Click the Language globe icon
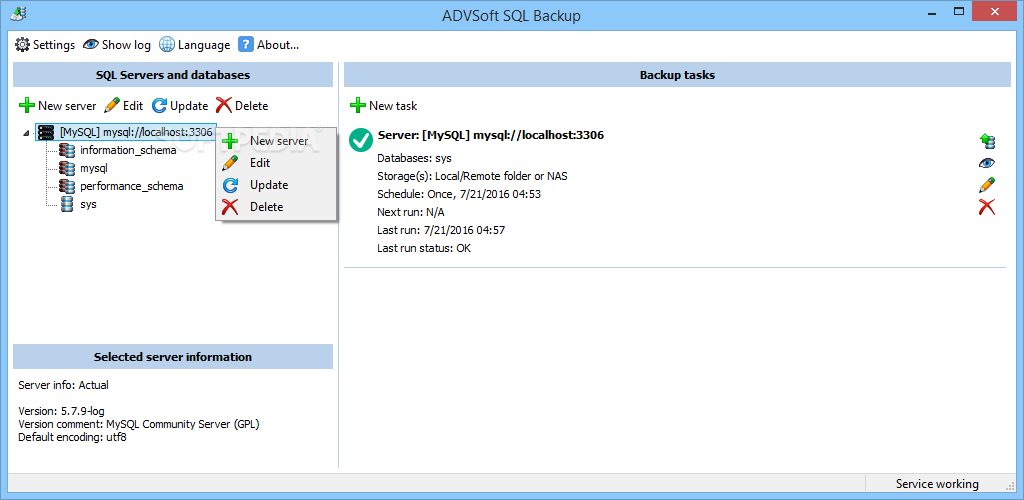The width and height of the screenshot is (1024, 500). click(167, 45)
